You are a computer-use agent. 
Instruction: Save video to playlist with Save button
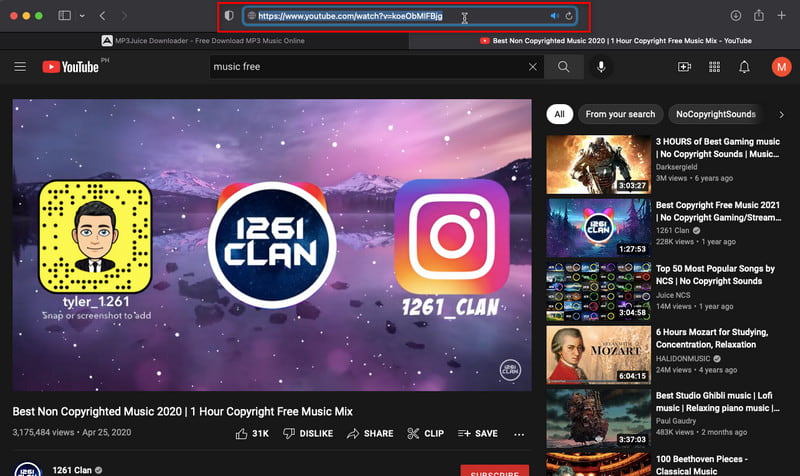click(x=478, y=434)
